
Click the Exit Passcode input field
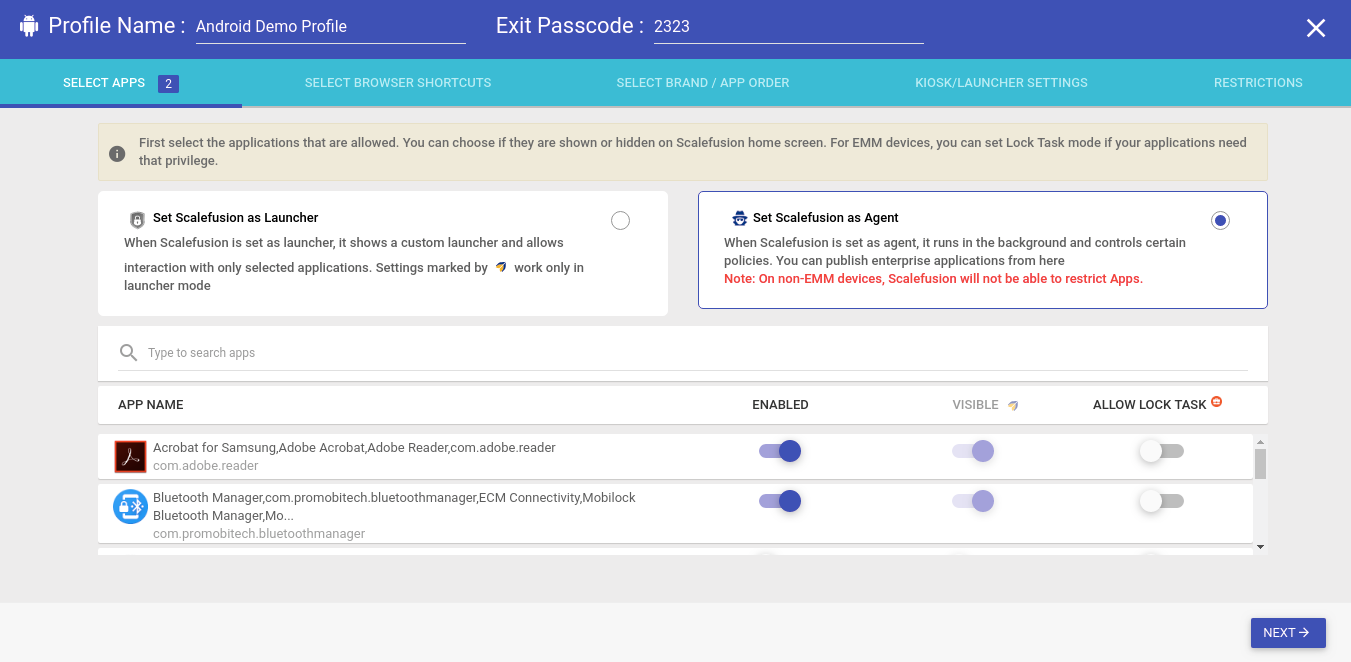(788, 27)
